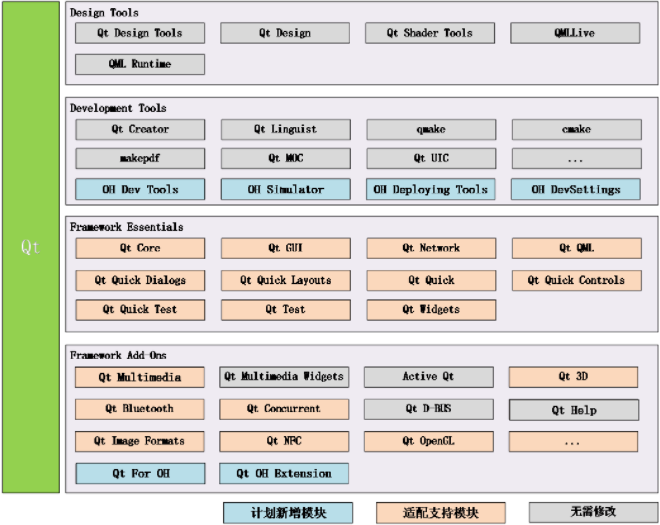This screenshot has width=660, height=525.
Task: Click the Qt D-BUS box
Action: [428, 409]
